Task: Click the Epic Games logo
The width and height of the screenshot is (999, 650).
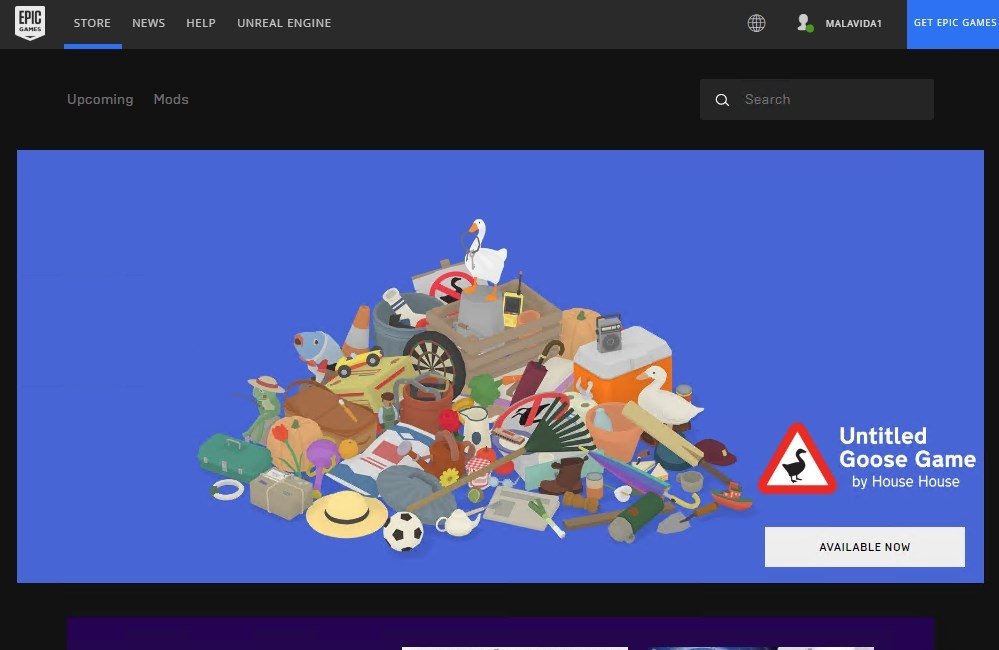Action: (x=29, y=24)
